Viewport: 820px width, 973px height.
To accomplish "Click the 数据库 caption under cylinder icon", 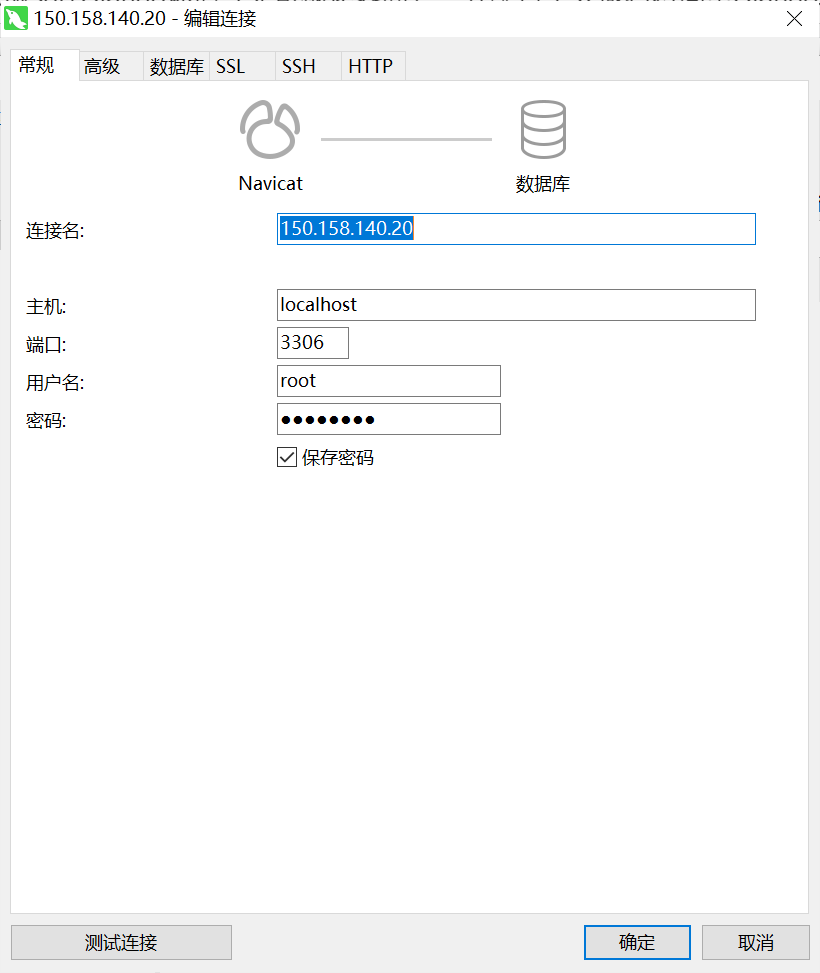I will point(543,184).
